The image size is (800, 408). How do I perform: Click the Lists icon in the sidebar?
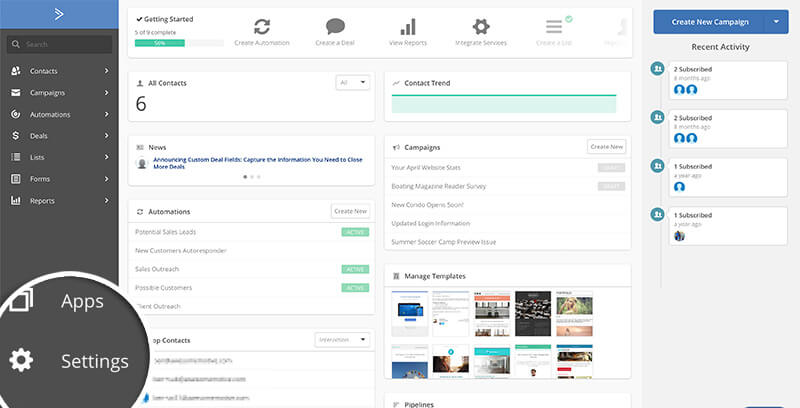point(16,157)
